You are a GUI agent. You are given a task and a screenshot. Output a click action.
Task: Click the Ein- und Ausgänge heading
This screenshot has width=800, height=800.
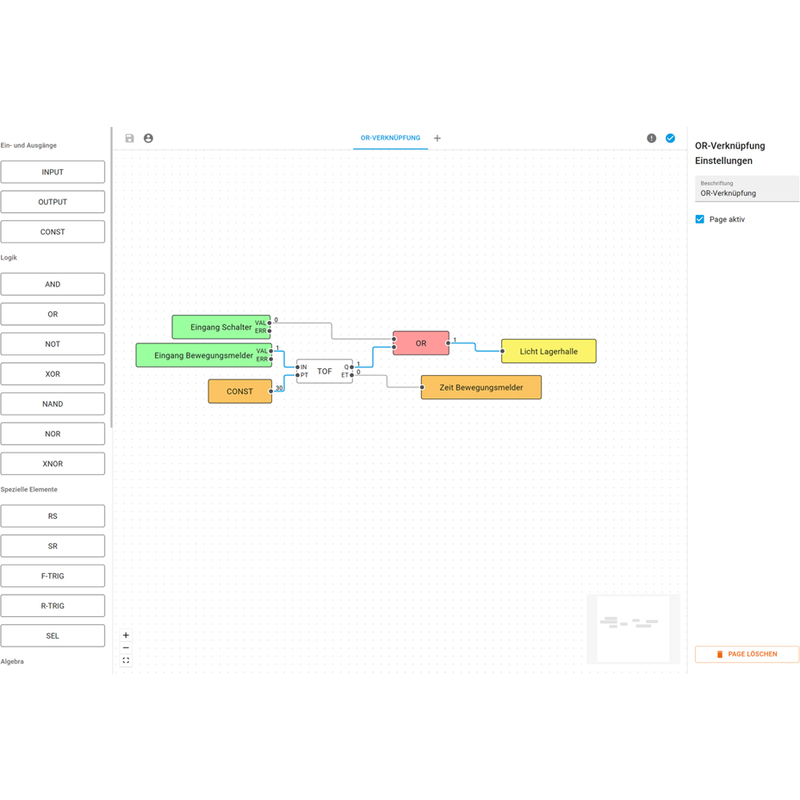click(x=29, y=145)
